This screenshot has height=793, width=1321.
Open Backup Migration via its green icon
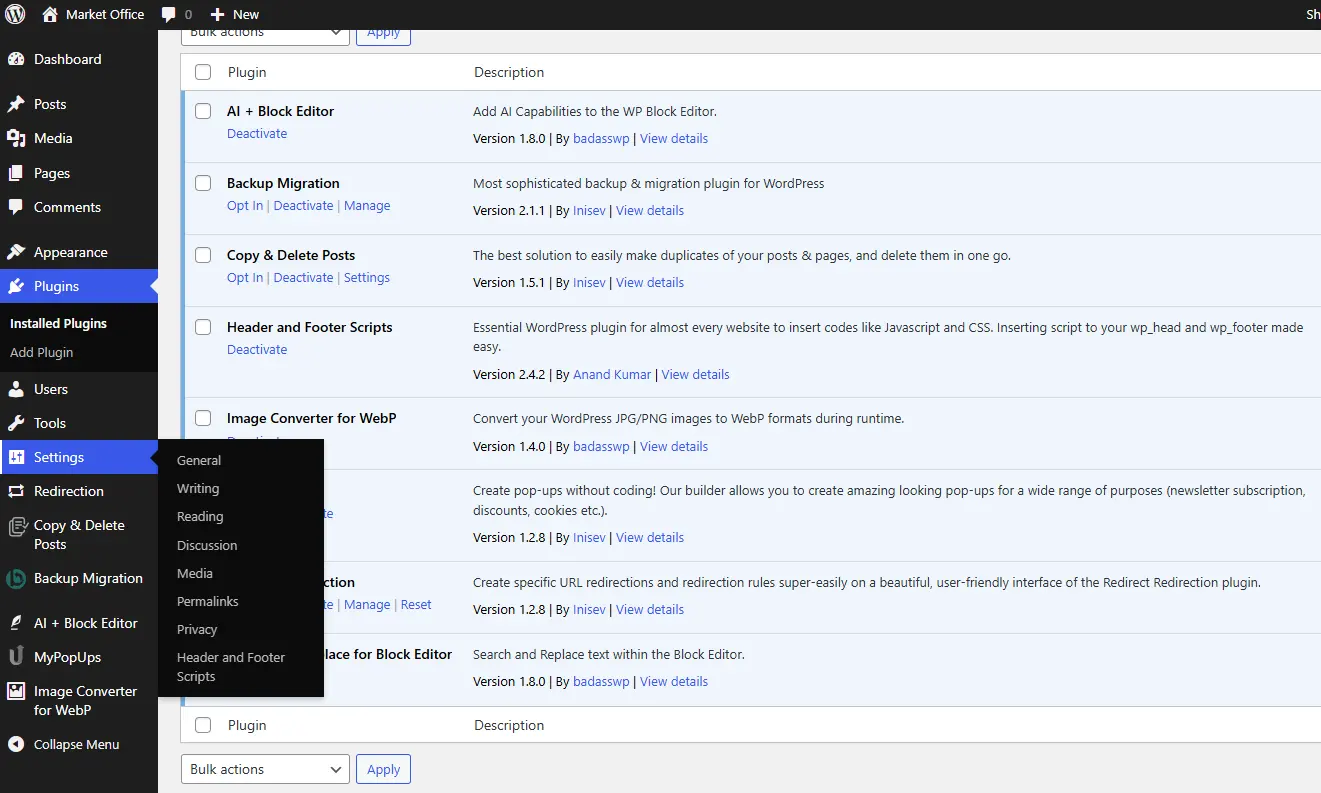[16, 578]
